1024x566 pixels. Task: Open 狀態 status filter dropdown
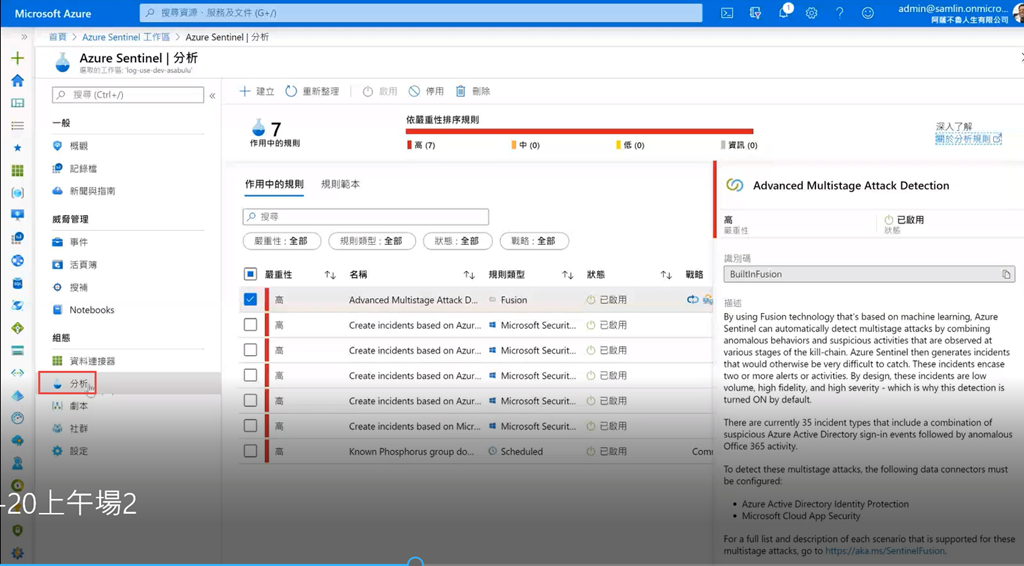pos(457,241)
